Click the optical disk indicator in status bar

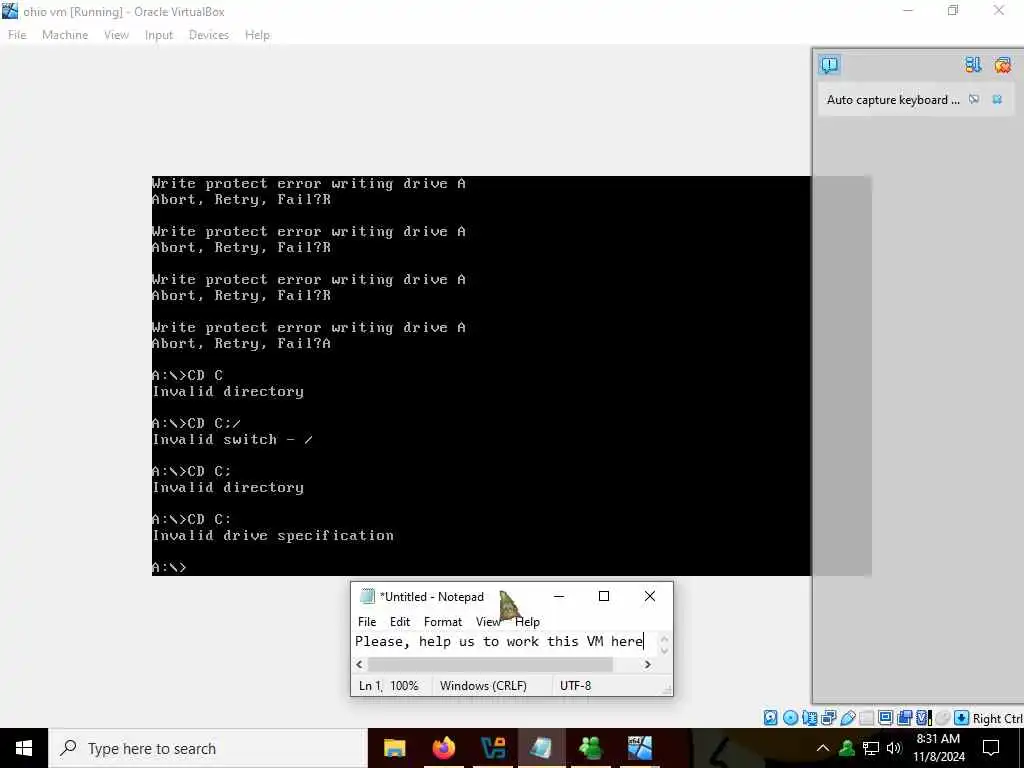(790, 718)
